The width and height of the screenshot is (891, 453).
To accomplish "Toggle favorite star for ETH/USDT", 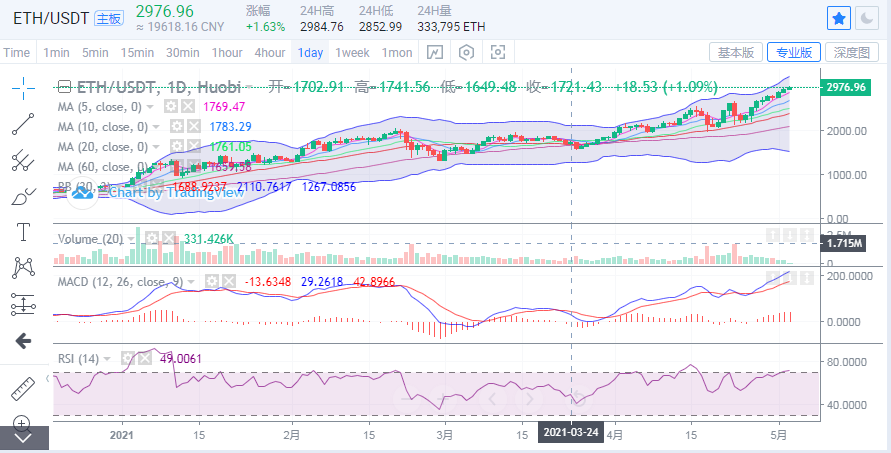I will click(x=839, y=19).
